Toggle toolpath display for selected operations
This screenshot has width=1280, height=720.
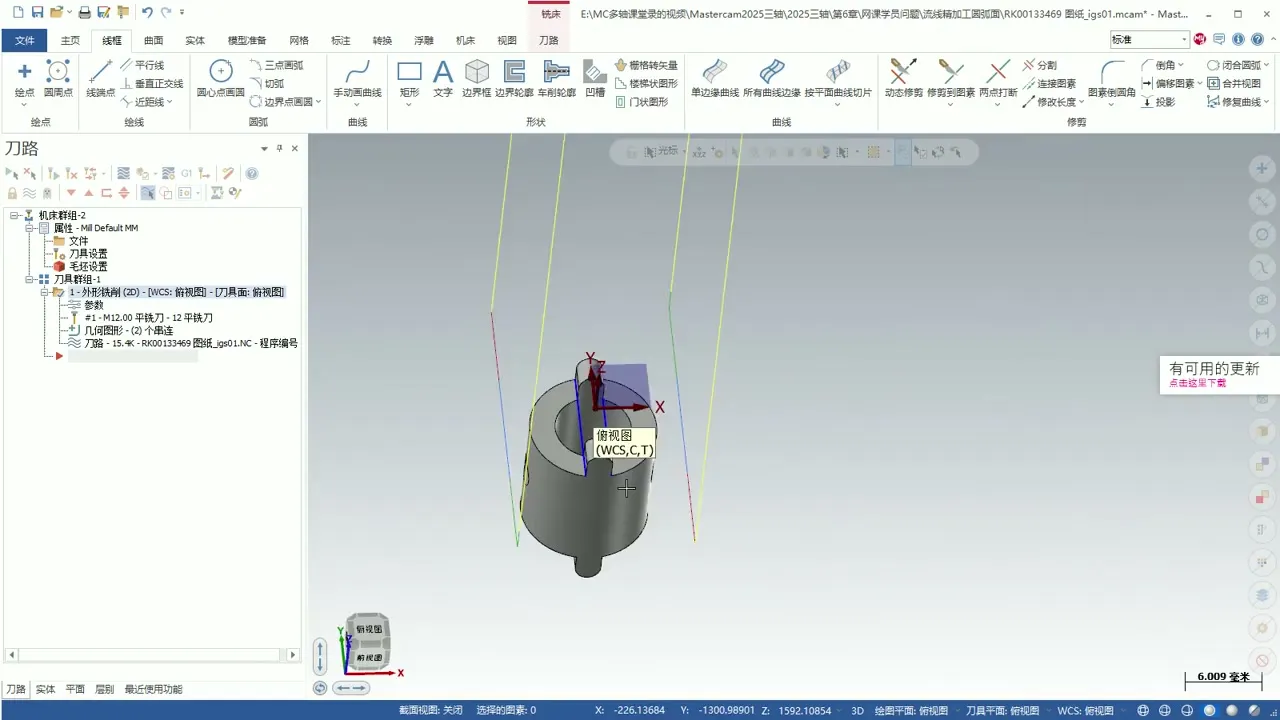tap(30, 193)
